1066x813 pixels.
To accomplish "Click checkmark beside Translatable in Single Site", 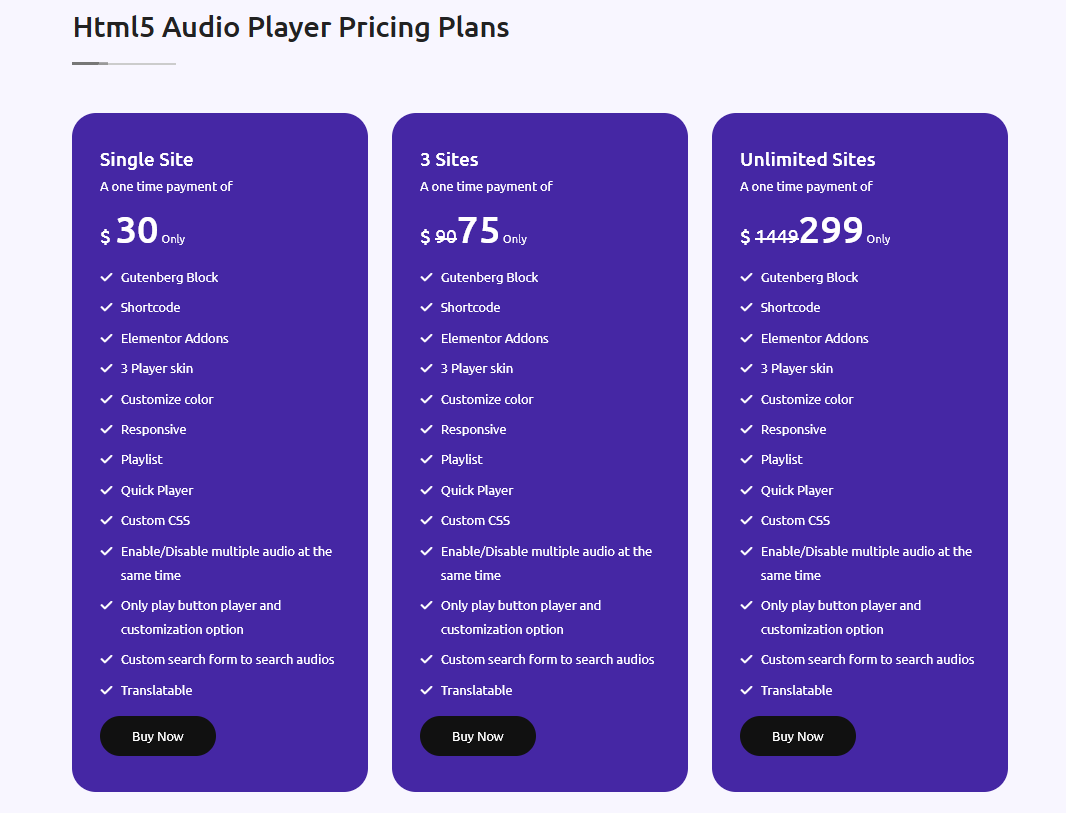I will pos(106,690).
